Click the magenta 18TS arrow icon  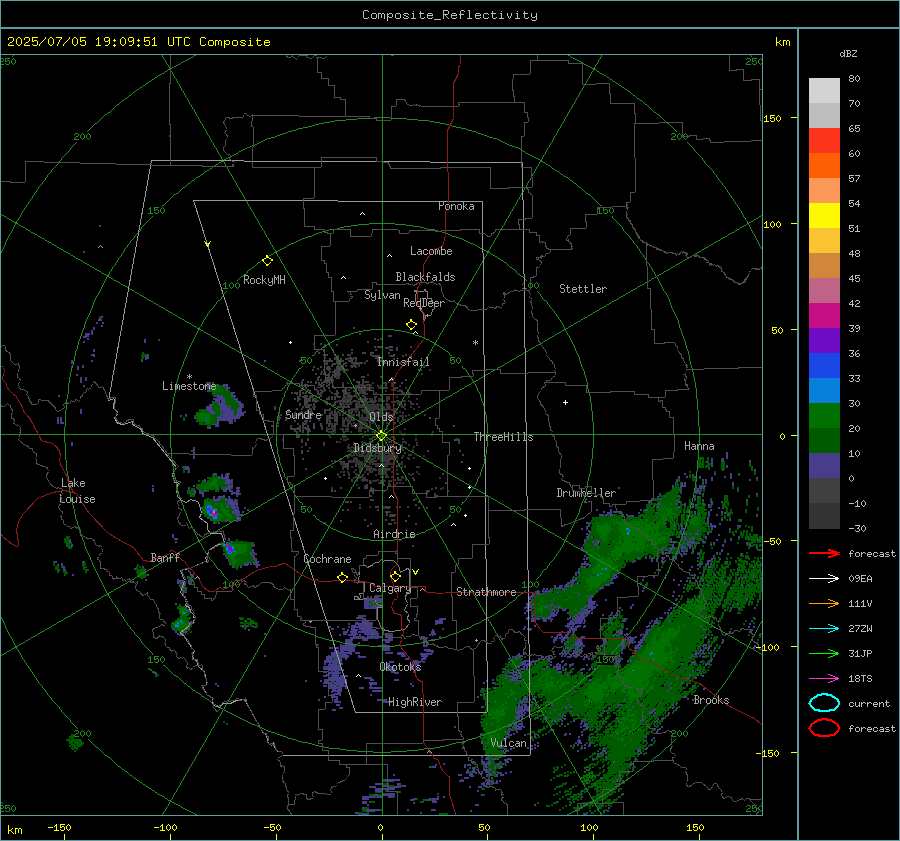pyautogui.click(x=824, y=679)
